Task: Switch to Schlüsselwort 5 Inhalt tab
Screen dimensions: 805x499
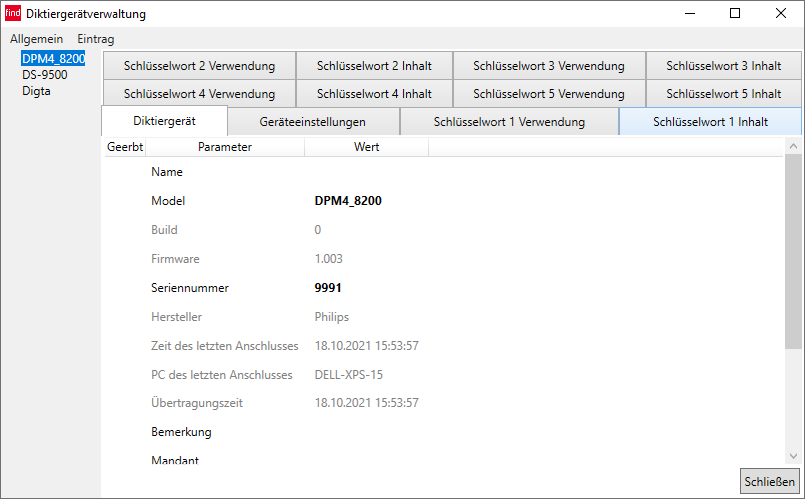Action: [x=723, y=94]
